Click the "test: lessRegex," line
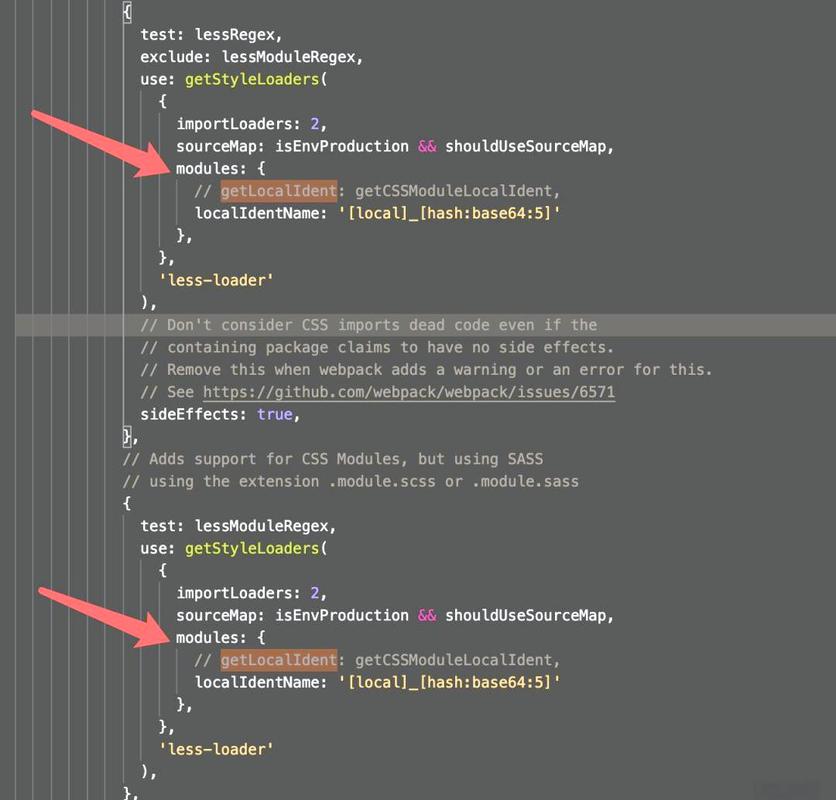 [211, 35]
